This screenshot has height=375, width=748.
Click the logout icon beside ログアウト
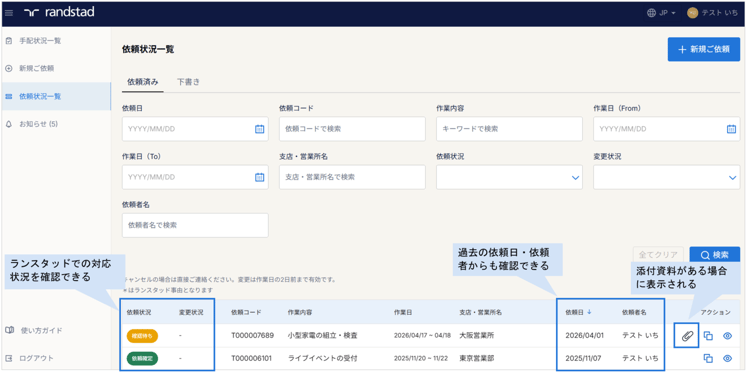click(9, 358)
